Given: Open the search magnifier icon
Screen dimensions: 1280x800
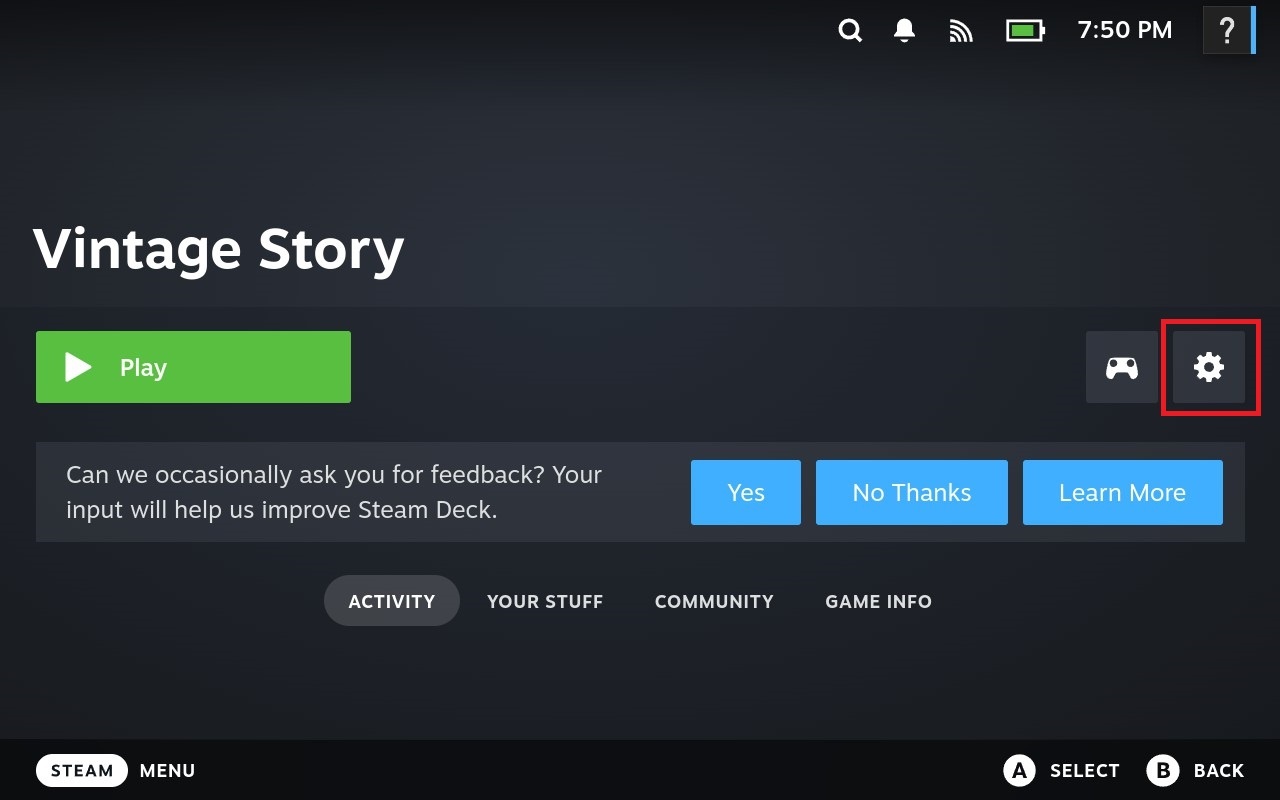Looking at the screenshot, I should [850, 31].
